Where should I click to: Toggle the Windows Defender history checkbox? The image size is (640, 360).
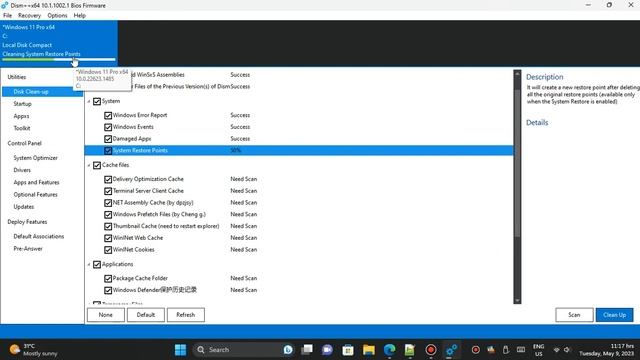click(x=108, y=290)
